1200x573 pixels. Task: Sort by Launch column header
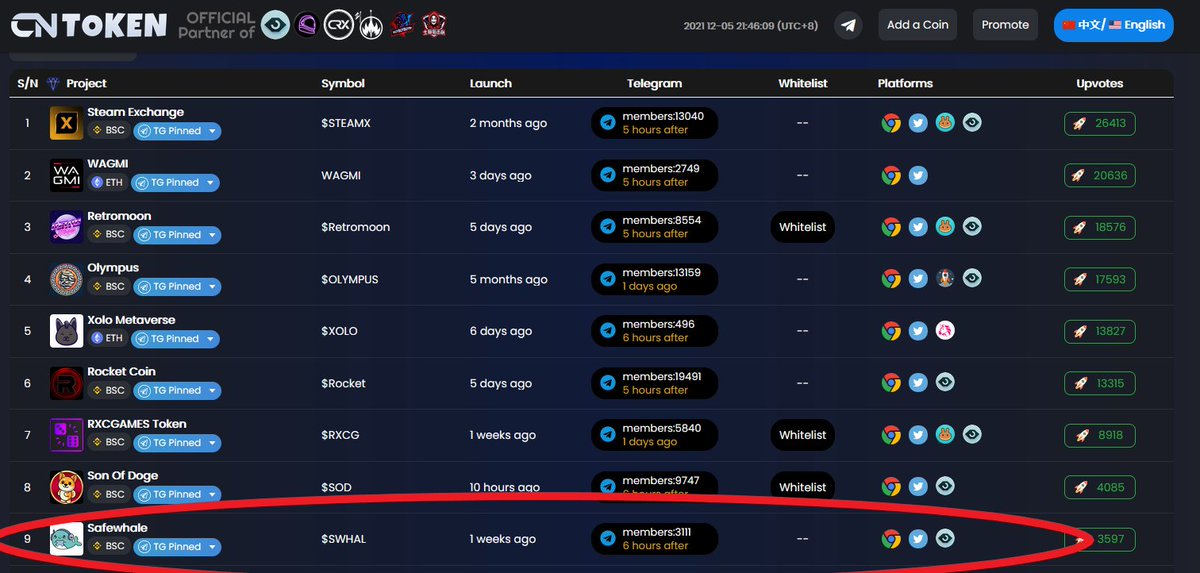[490, 83]
